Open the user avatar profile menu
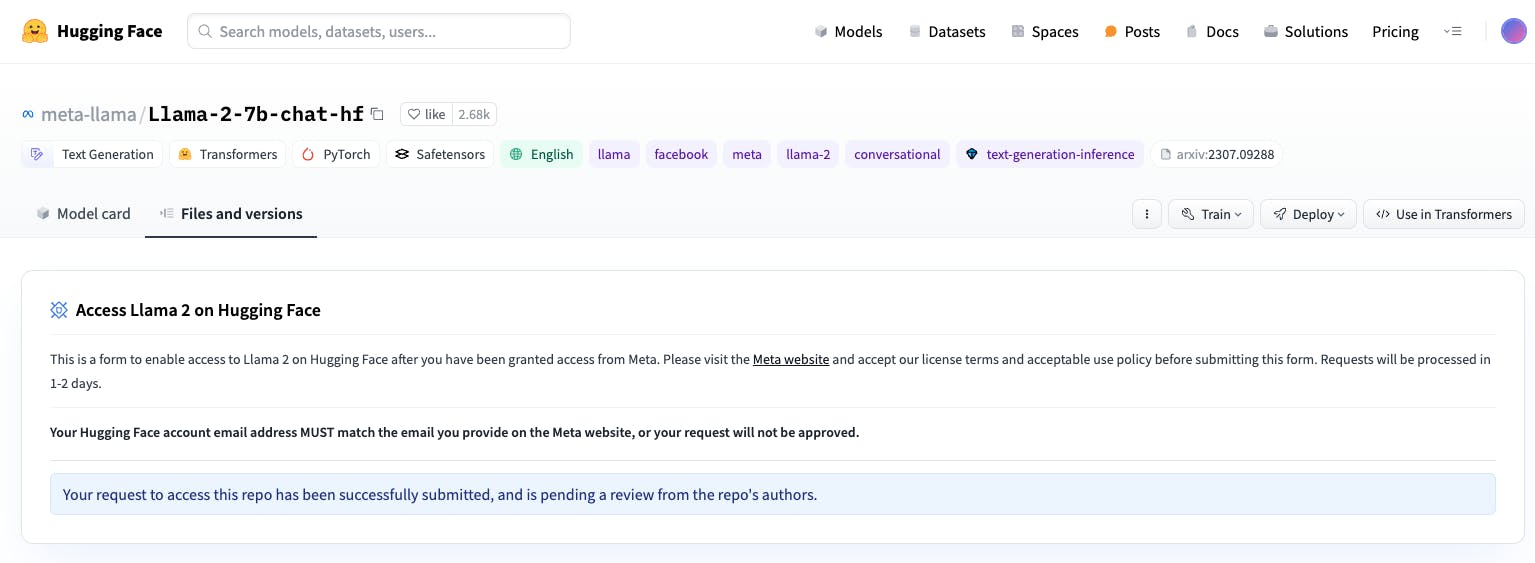 (x=1514, y=31)
